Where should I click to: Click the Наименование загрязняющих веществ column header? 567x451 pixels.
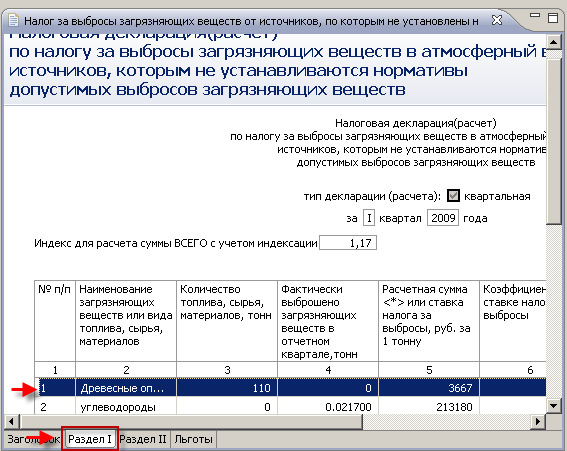(126, 321)
